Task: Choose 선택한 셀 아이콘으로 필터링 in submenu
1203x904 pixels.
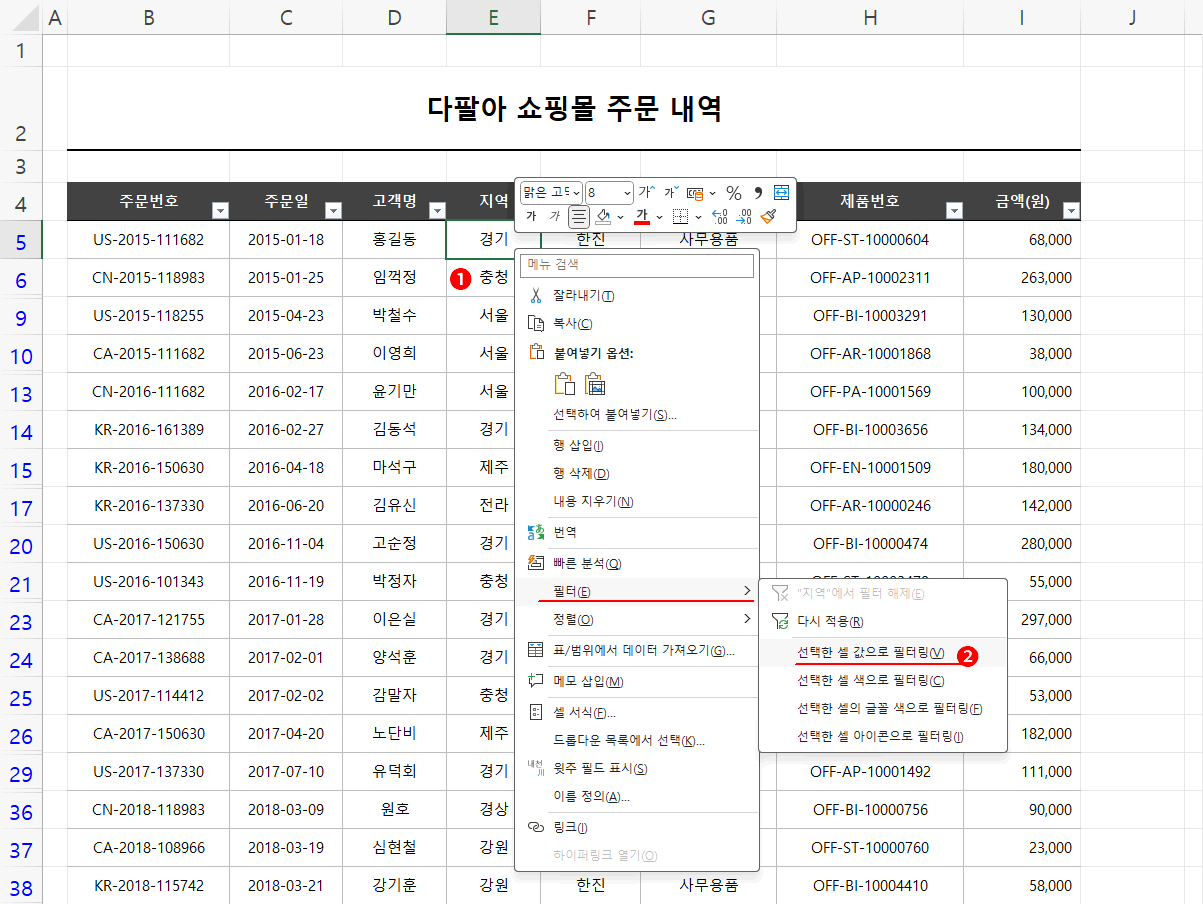Action: [883, 736]
